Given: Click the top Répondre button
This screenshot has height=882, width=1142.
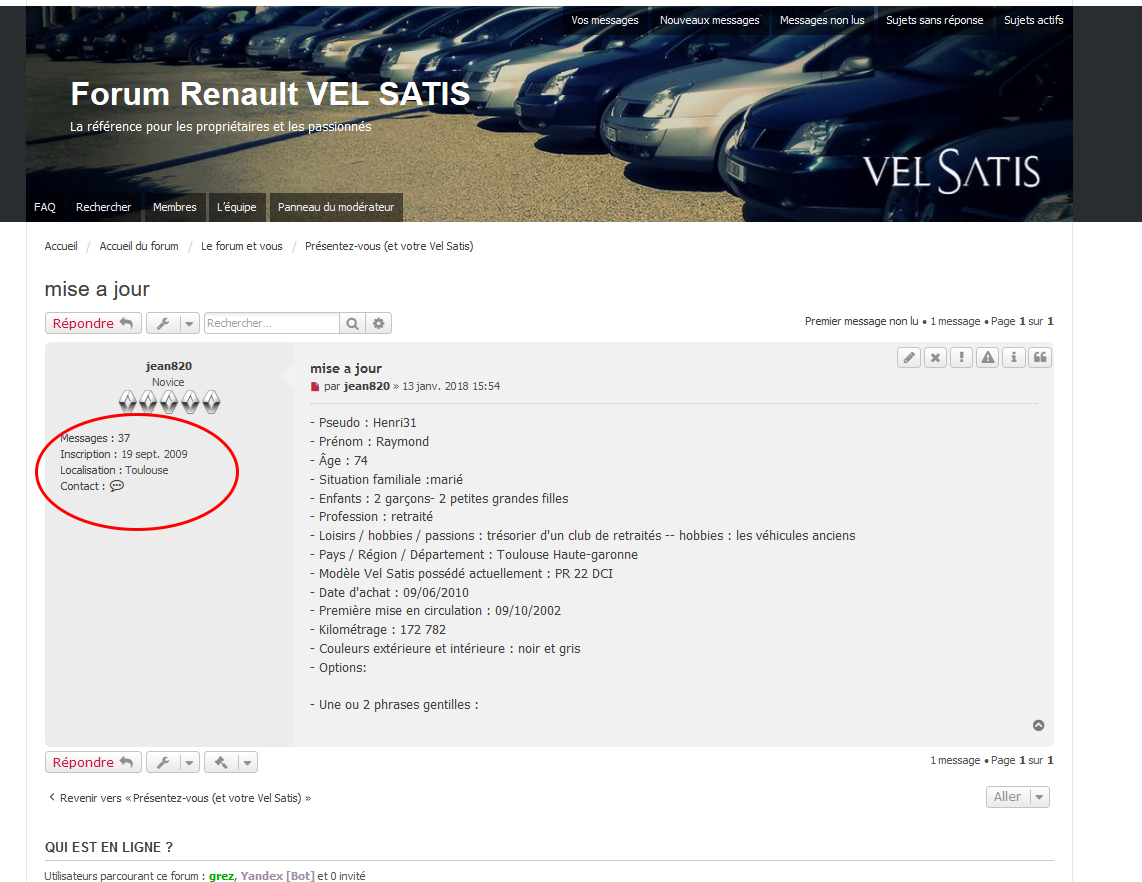Looking at the screenshot, I should tap(93, 323).
